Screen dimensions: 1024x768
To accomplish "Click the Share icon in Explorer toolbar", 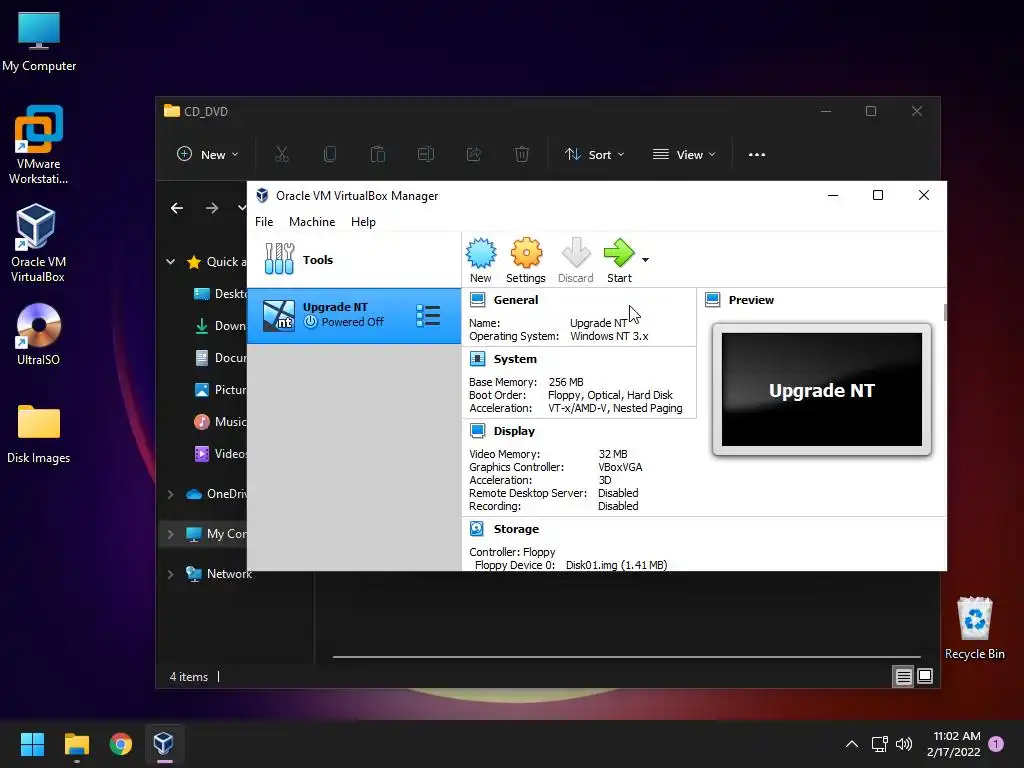I will pos(473,155).
